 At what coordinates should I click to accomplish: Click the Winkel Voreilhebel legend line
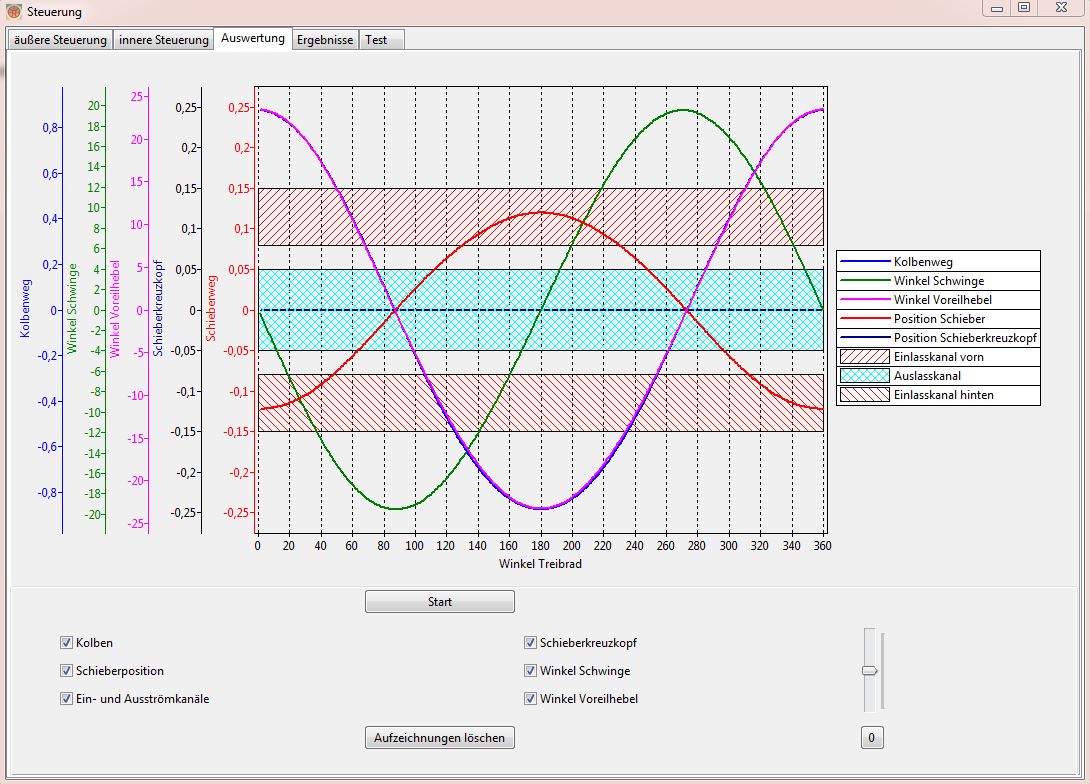click(x=864, y=300)
